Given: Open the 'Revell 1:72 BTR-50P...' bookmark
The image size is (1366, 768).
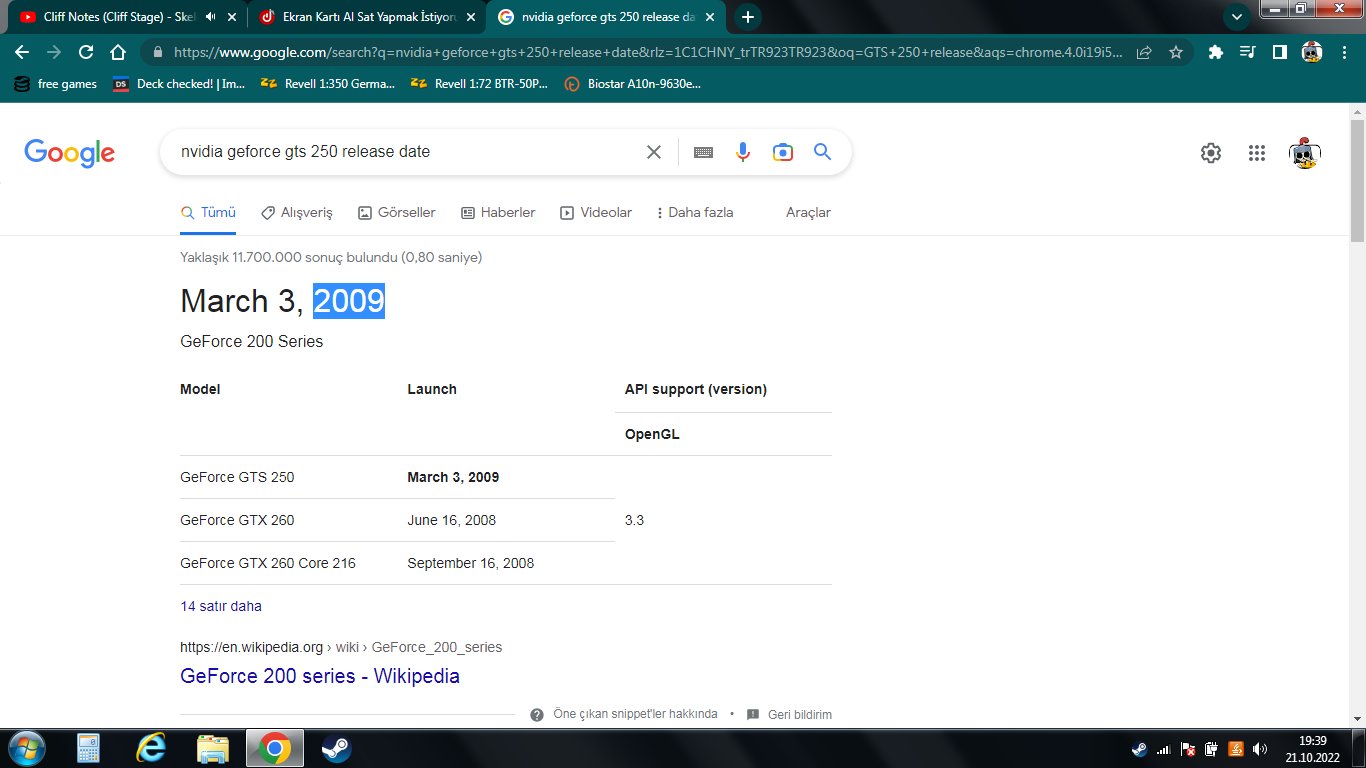Looking at the screenshot, I should point(479,84).
